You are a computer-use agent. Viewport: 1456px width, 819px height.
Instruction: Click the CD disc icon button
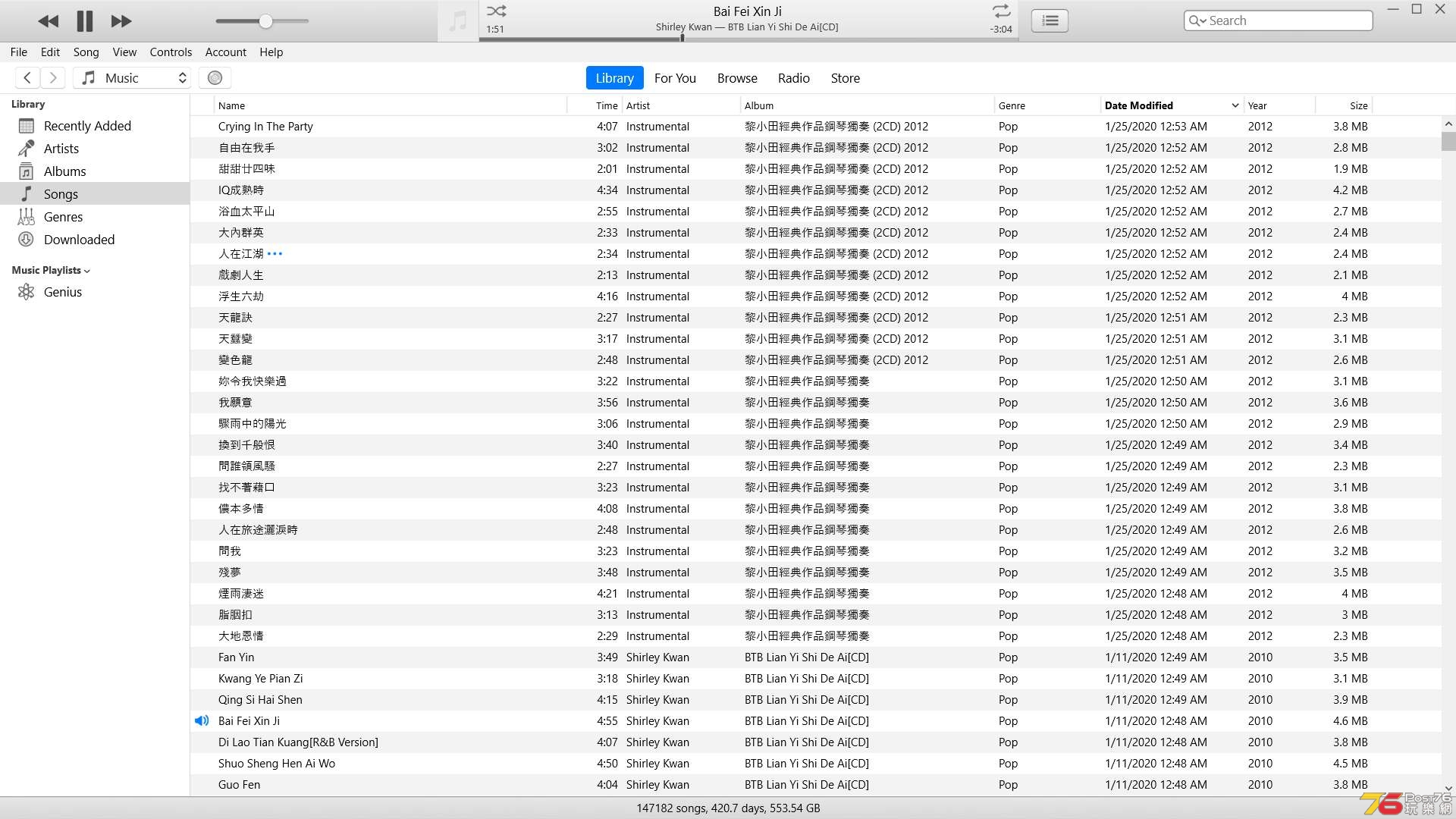pos(215,77)
